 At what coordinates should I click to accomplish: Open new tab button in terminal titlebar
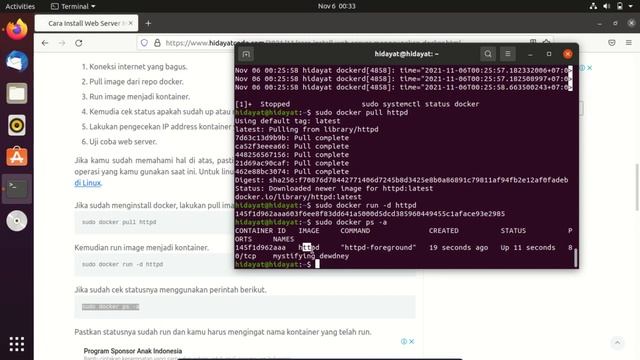[246, 54]
